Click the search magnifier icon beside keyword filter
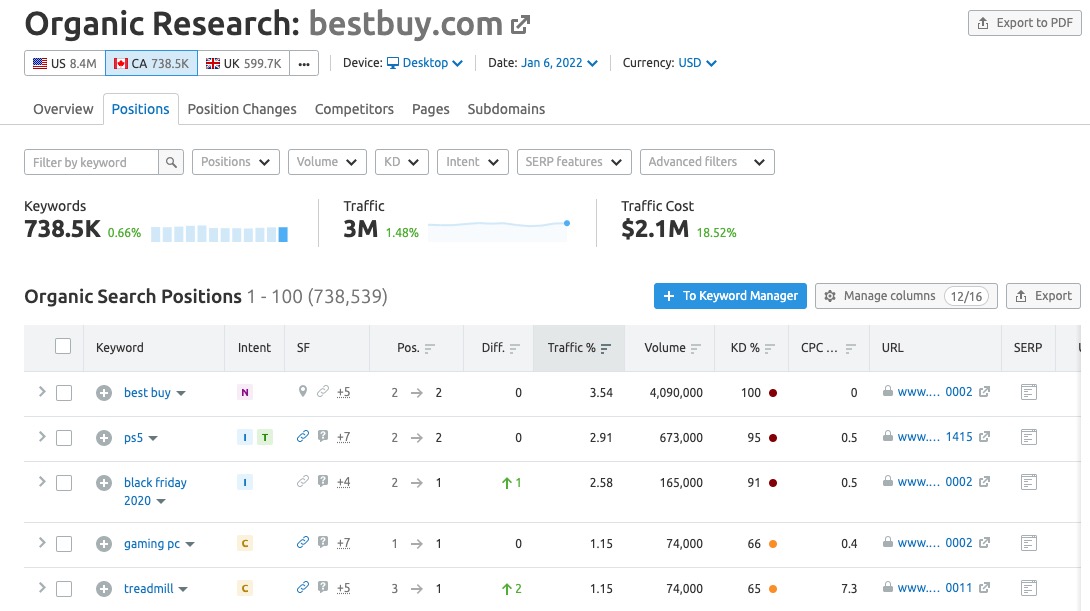1090x611 pixels. (x=172, y=162)
